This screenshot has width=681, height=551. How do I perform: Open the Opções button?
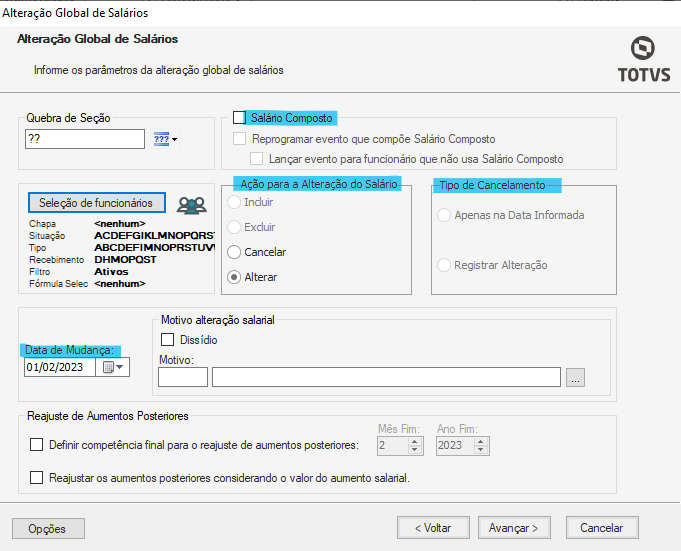coord(48,528)
